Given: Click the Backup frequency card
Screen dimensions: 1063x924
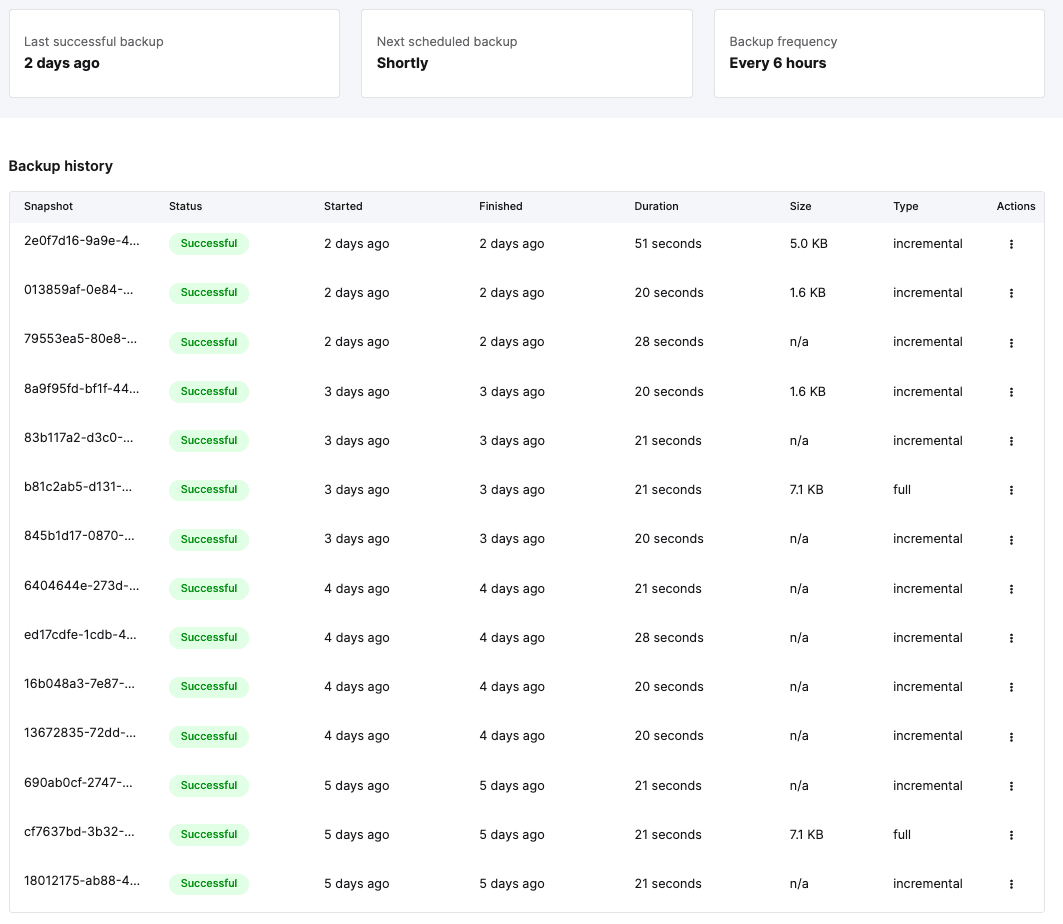Looking at the screenshot, I should pos(878,54).
